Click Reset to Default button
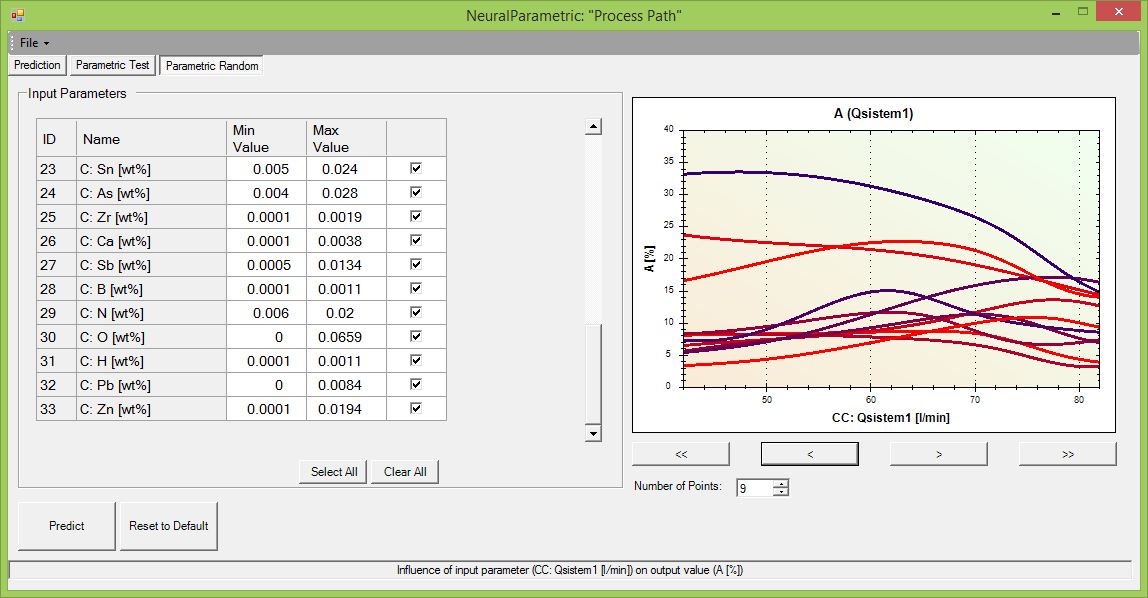Image resolution: width=1148 pixels, height=598 pixels. pyautogui.click(x=168, y=526)
